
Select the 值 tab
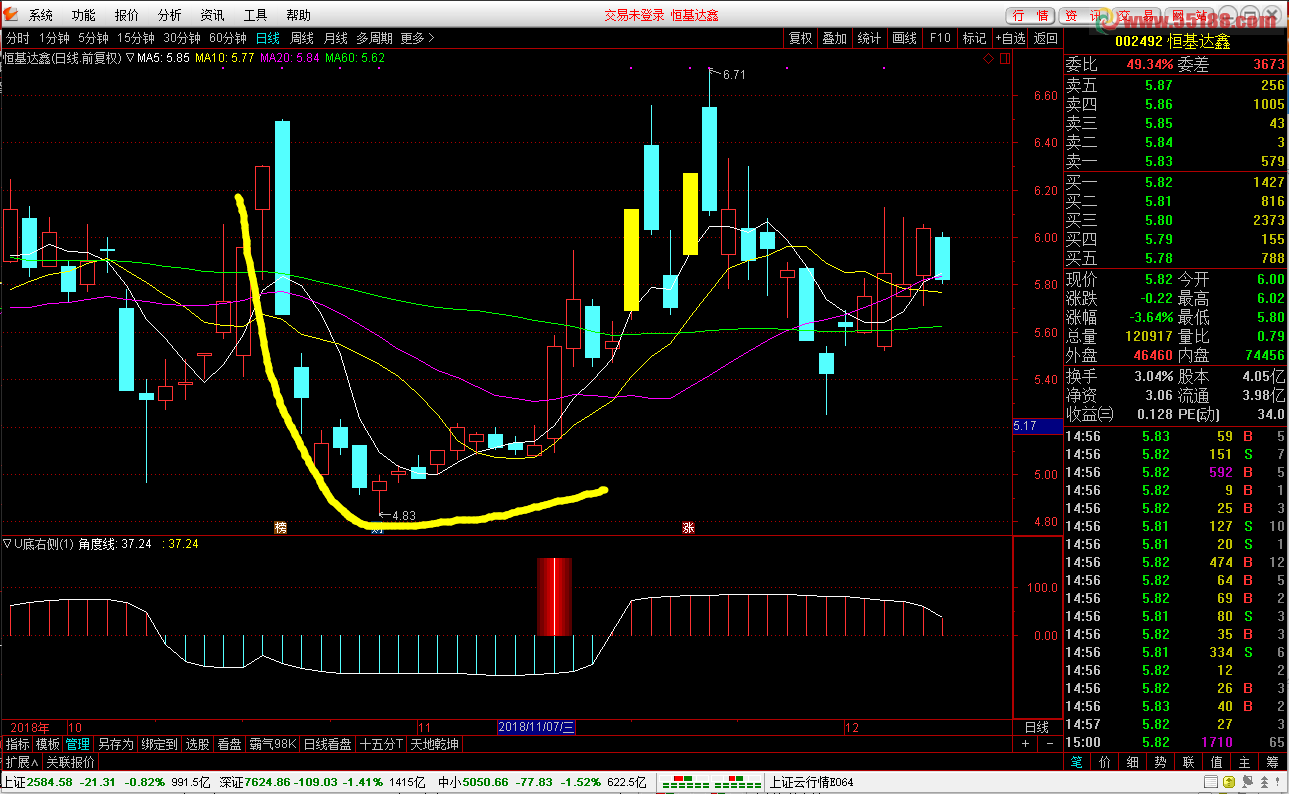click(x=1216, y=762)
